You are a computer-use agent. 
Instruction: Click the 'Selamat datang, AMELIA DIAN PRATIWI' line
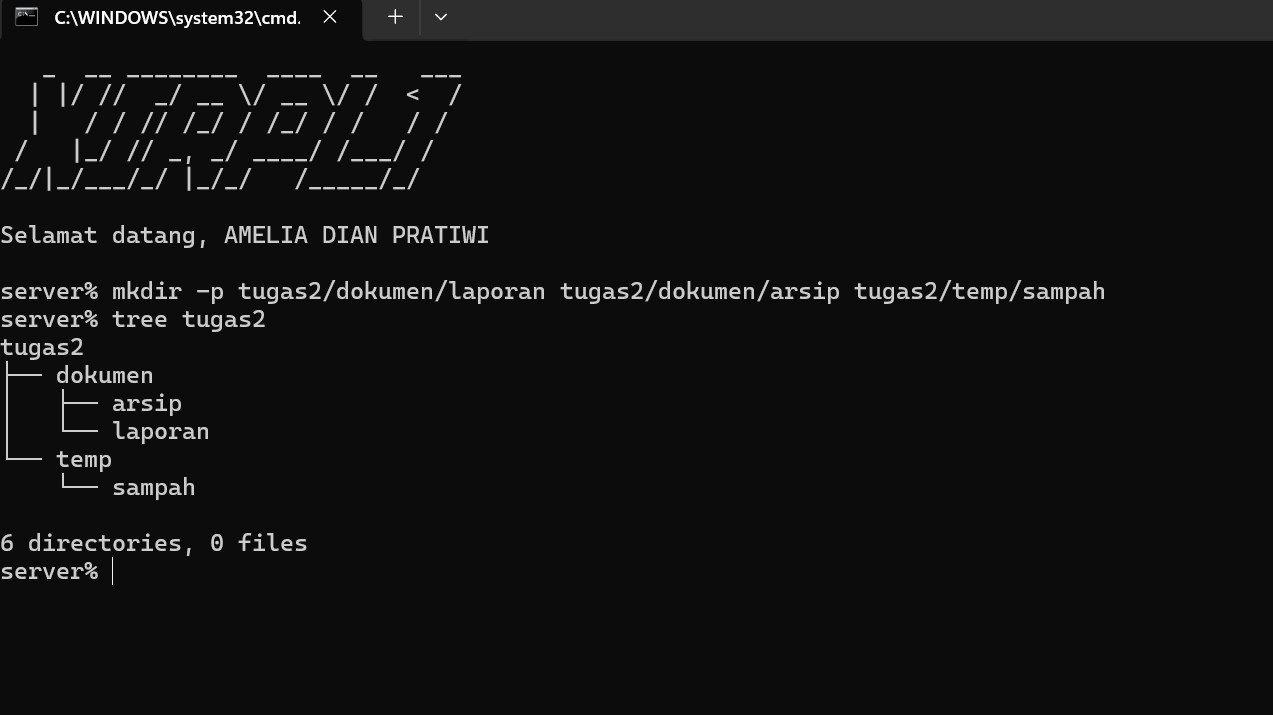tap(244, 236)
